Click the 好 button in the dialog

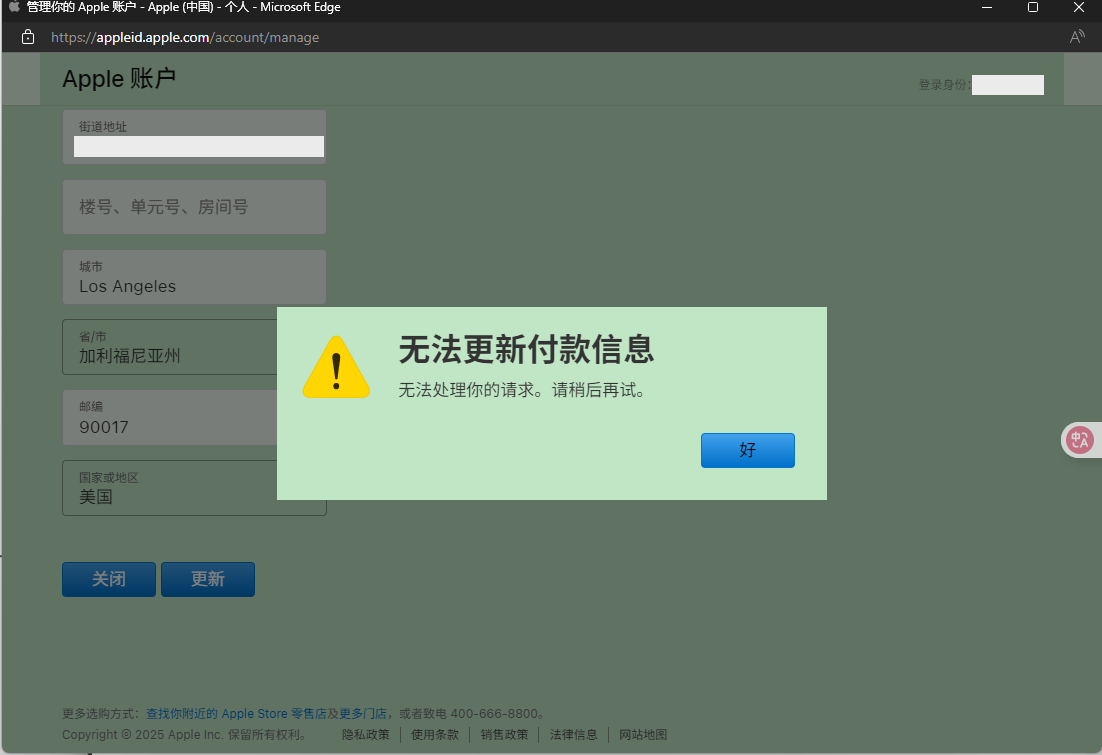(x=747, y=450)
